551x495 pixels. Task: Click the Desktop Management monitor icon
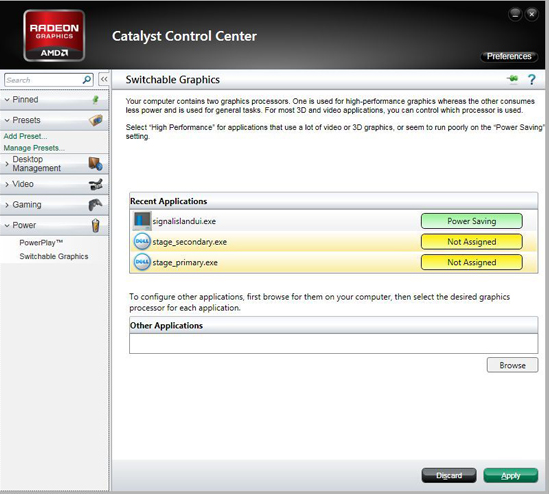[96, 164]
